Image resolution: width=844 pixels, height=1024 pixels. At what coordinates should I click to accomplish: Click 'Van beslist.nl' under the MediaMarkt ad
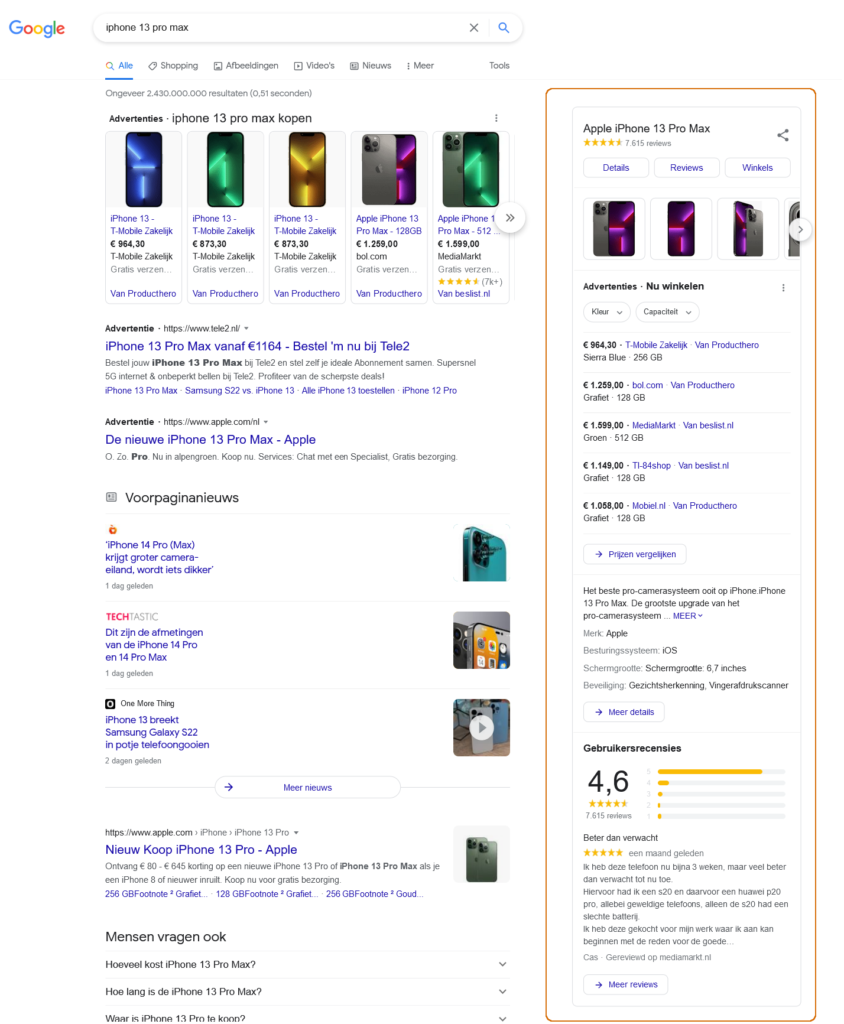click(x=464, y=294)
